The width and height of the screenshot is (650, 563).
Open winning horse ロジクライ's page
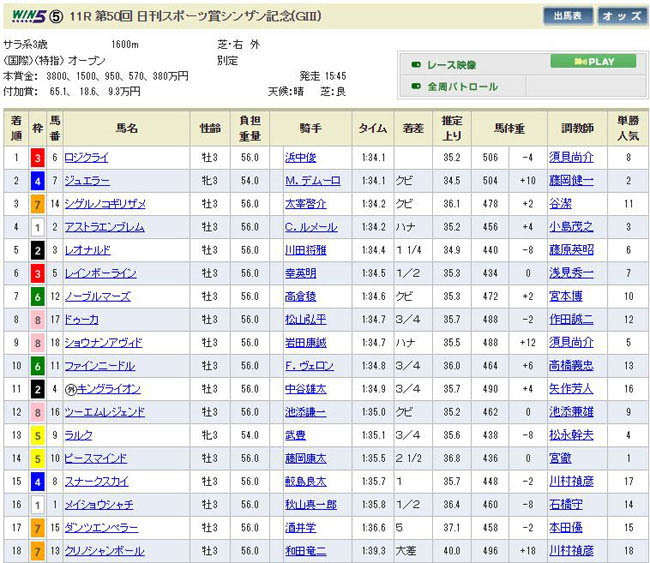[86, 157]
